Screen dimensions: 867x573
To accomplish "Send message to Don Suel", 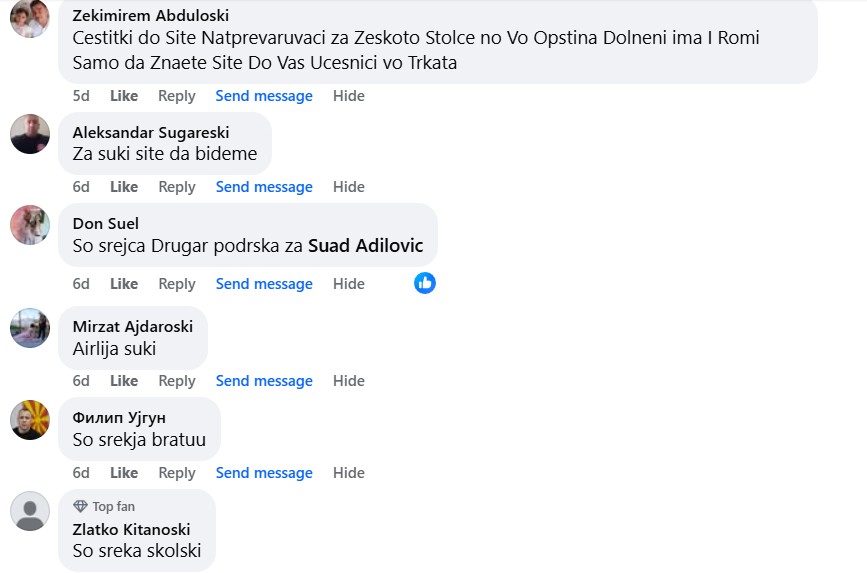I will click(x=264, y=284).
